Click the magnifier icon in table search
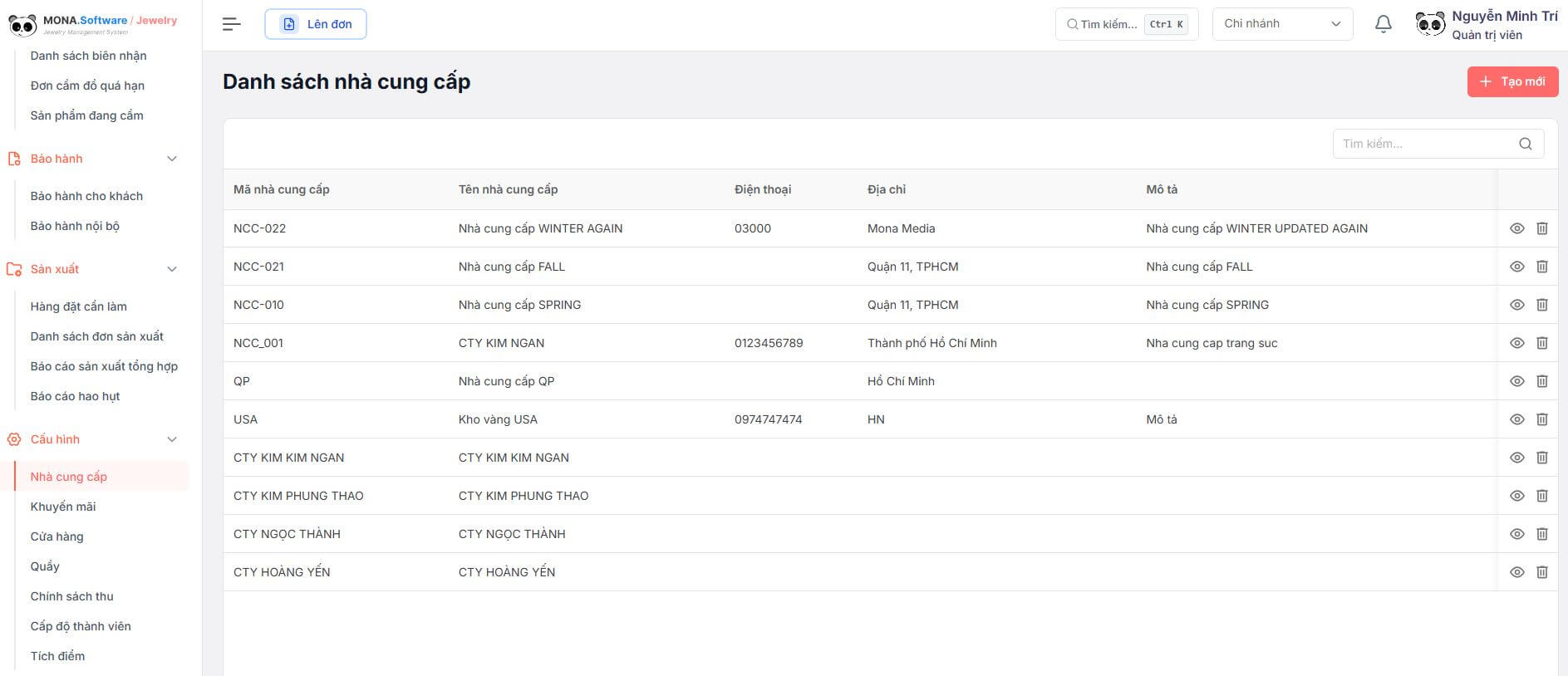 1525,144
